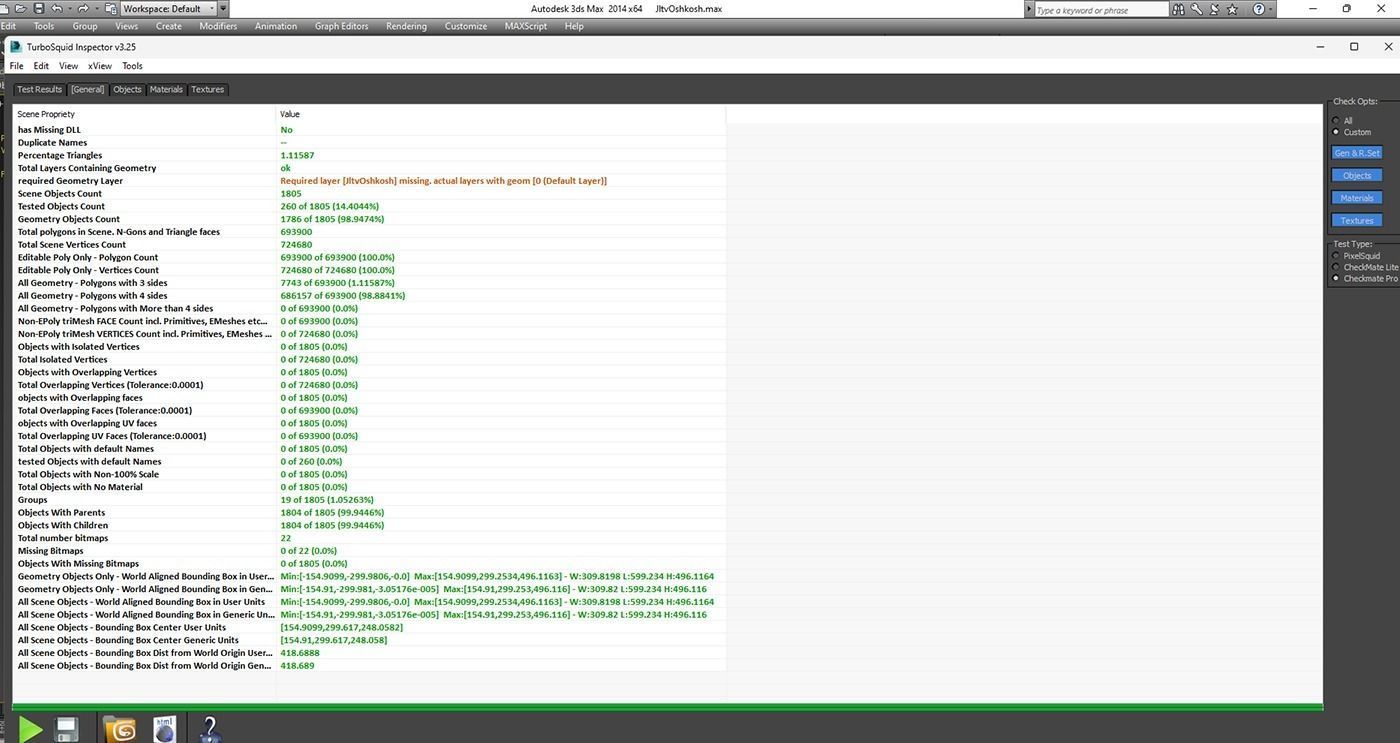Export report using the html globe icon
The width and height of the screenshot is (1400, 743).
click(x=165, y=729)
